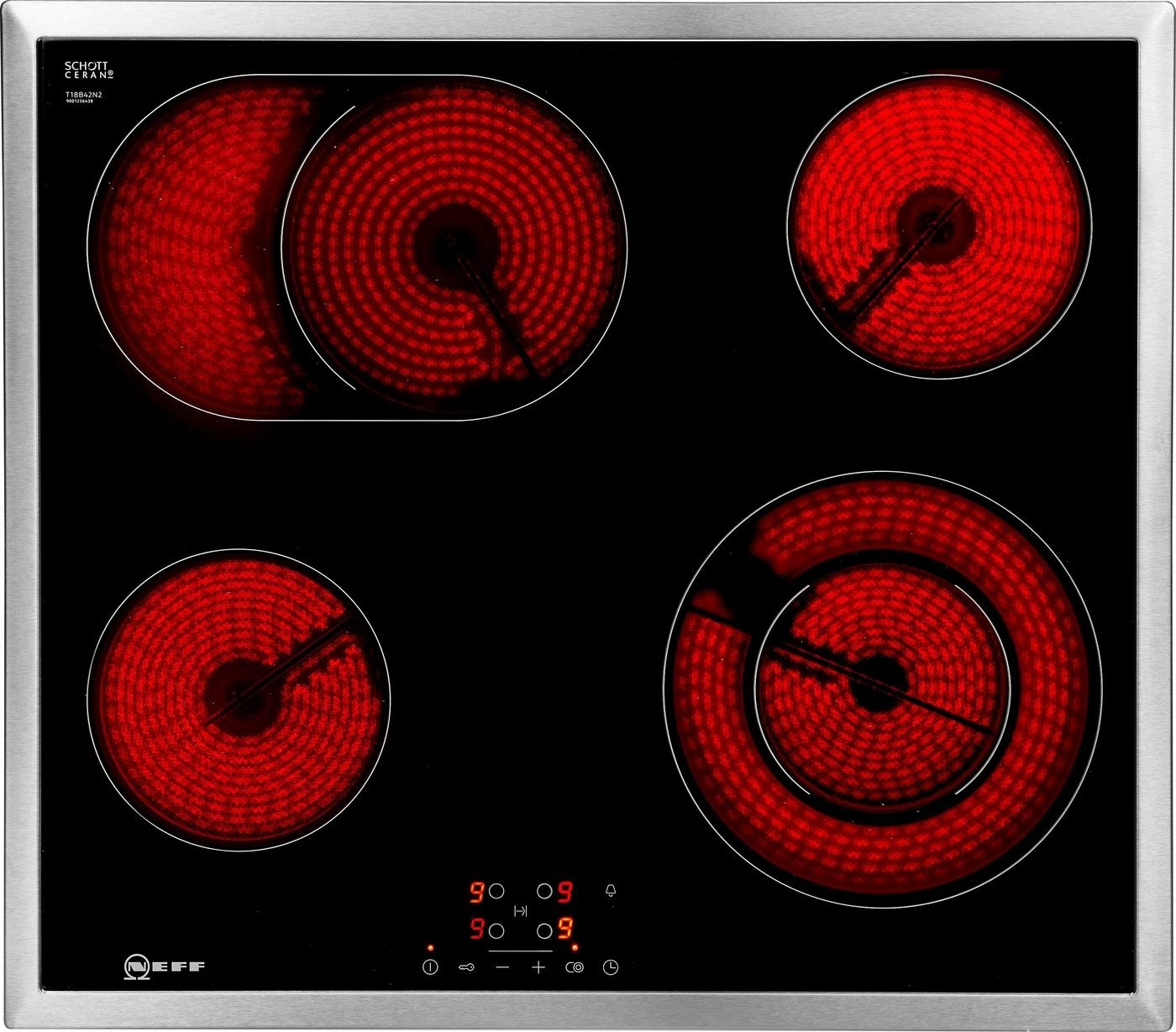Image resolution: width=1176 pixels, height=1032 pixels.
Task: Activate the extended dual-zone ring icon
Action: (575, 967)
